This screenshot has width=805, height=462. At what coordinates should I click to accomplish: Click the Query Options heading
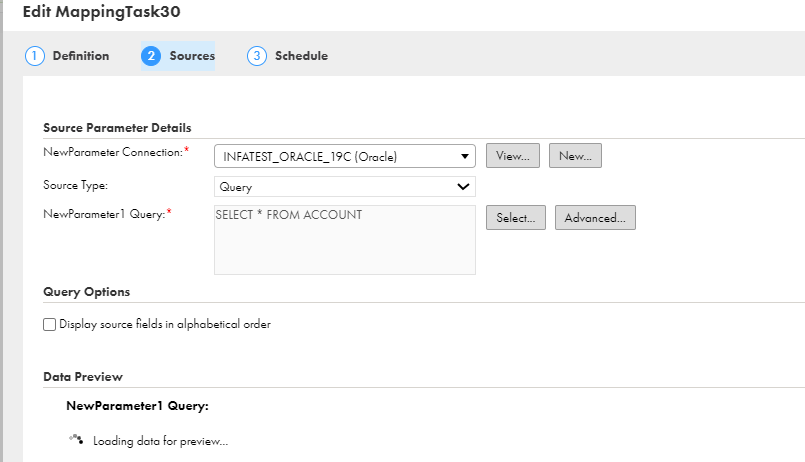click(x=86, y=292)
